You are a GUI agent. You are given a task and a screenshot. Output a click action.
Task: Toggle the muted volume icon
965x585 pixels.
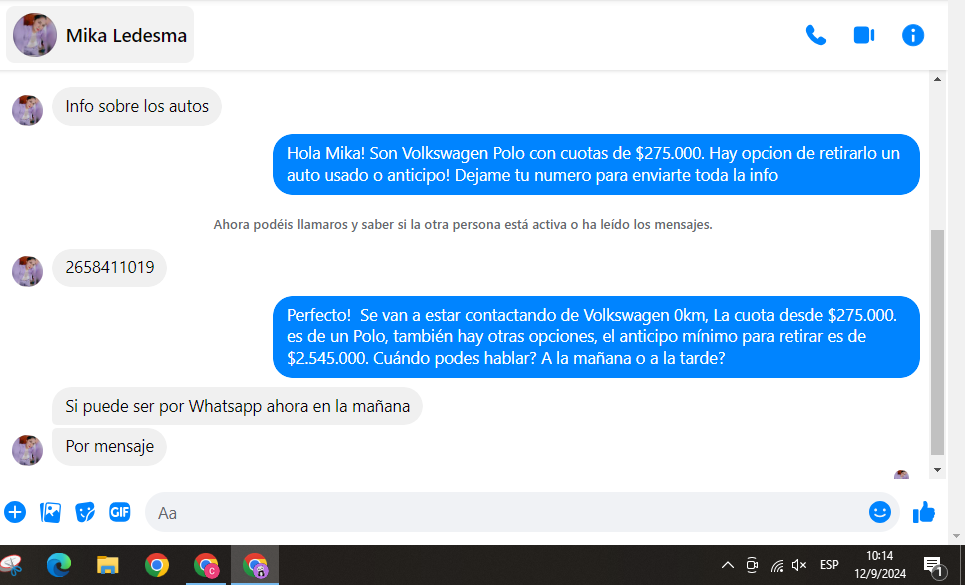[799, 565]
